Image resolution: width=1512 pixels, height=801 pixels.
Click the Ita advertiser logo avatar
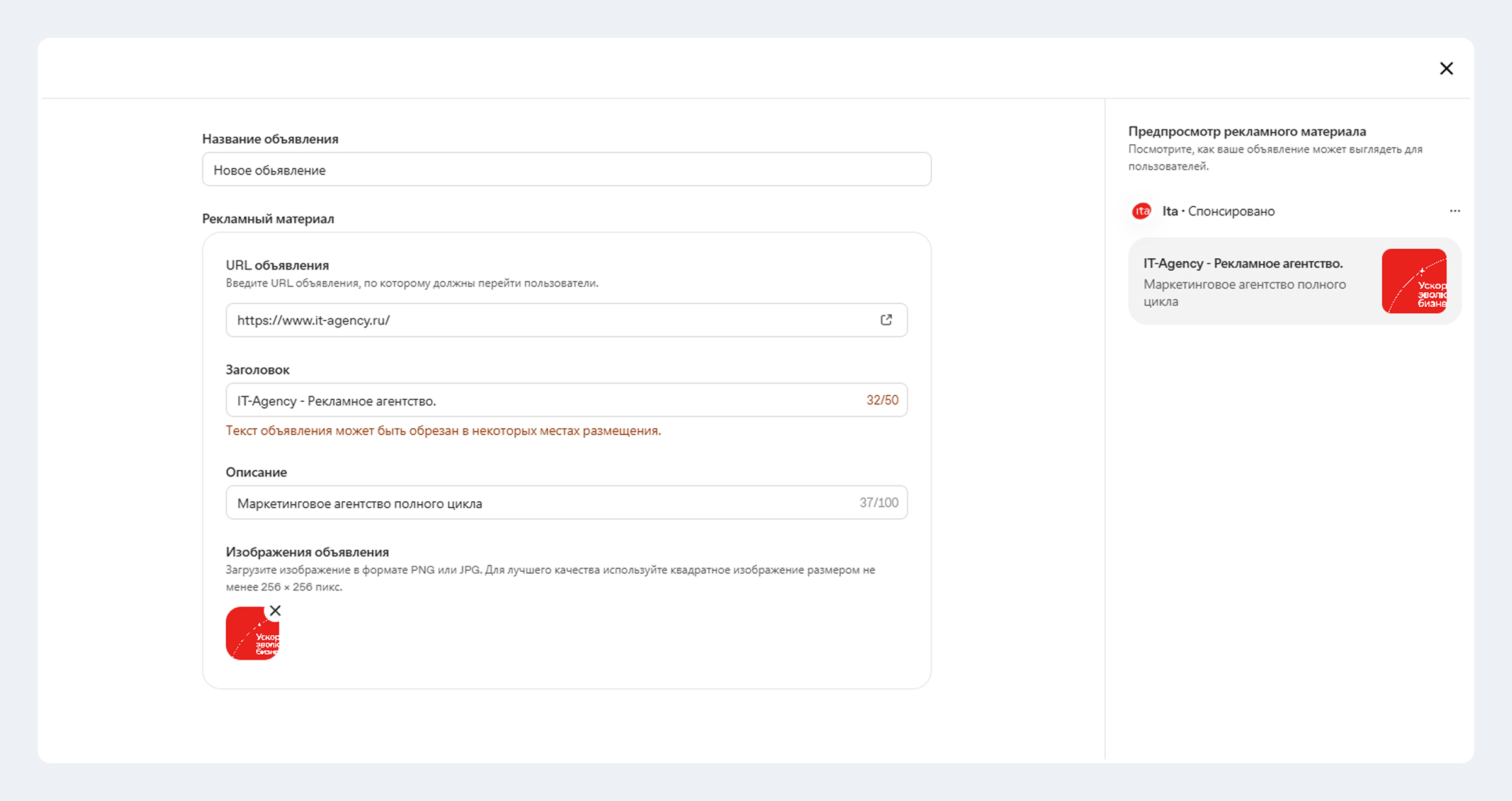click(x=1142, y=211)
